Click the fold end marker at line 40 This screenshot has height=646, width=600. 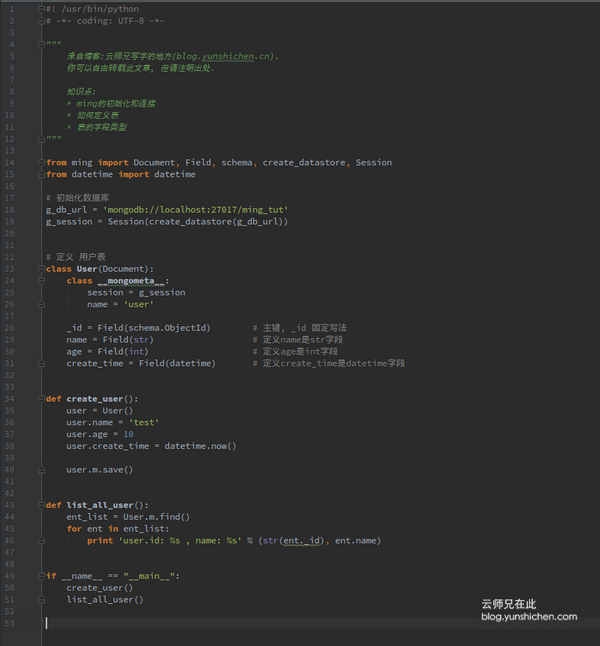(x=43, y=469)
